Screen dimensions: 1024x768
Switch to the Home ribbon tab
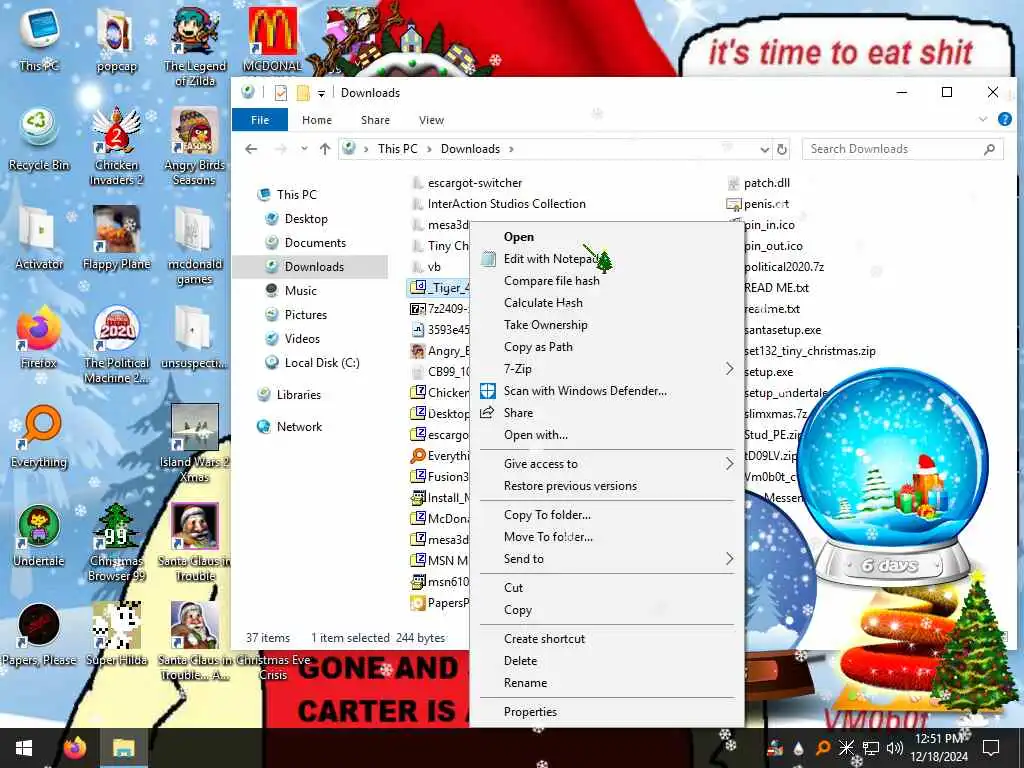pos(317,120)
